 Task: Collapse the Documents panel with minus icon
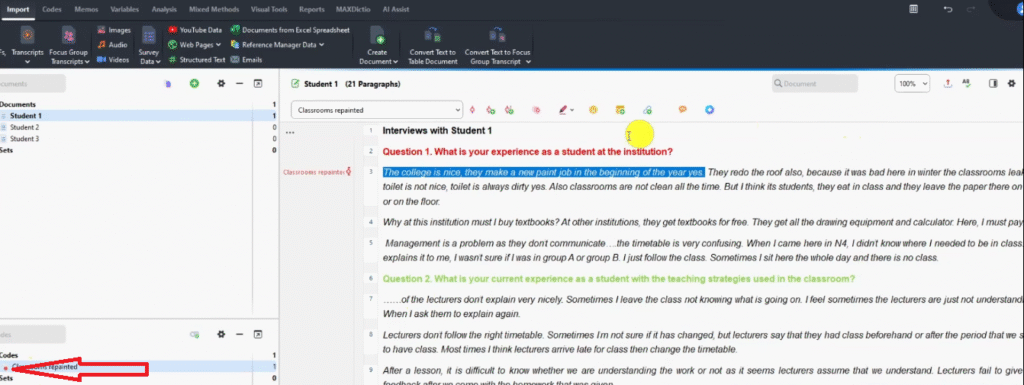point(240,84)
